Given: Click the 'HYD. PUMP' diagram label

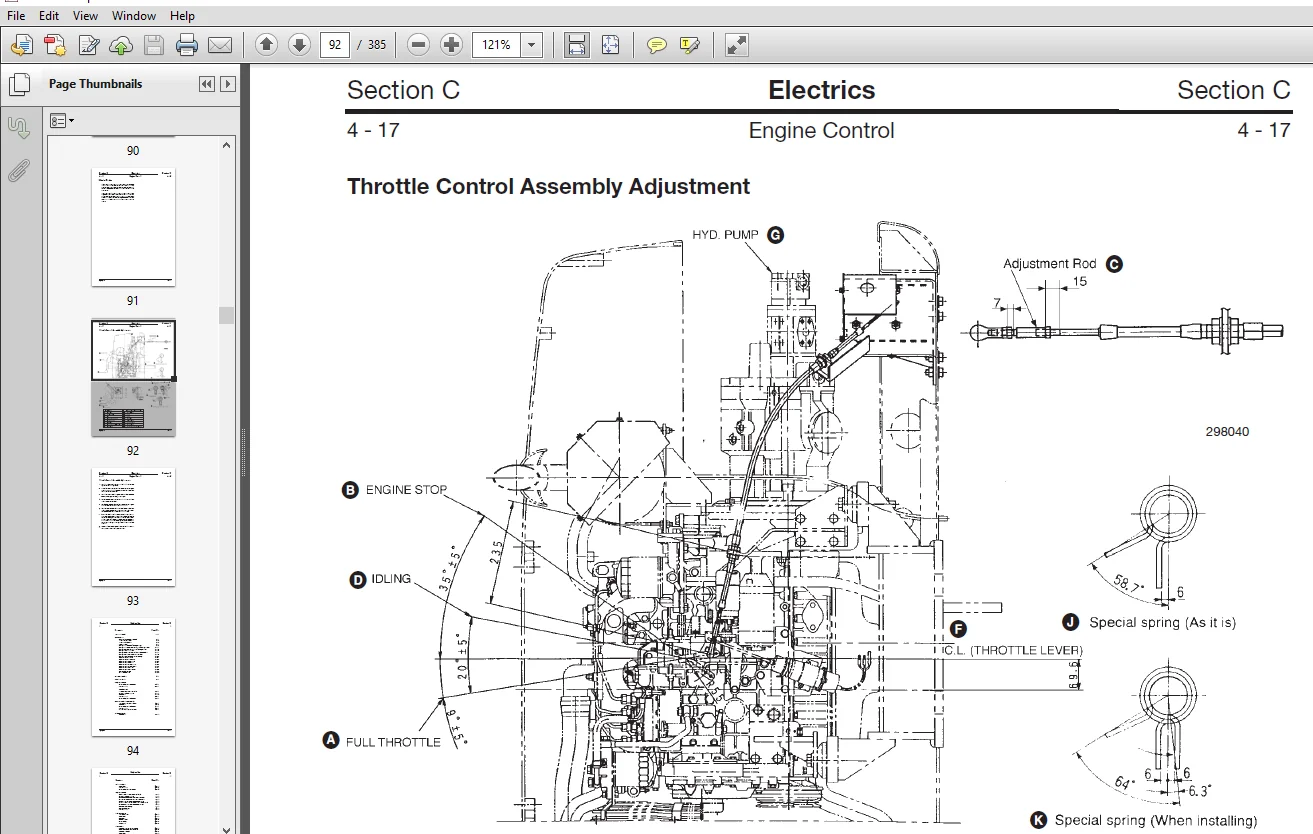Looking at the screenshot, I should 728,236.
